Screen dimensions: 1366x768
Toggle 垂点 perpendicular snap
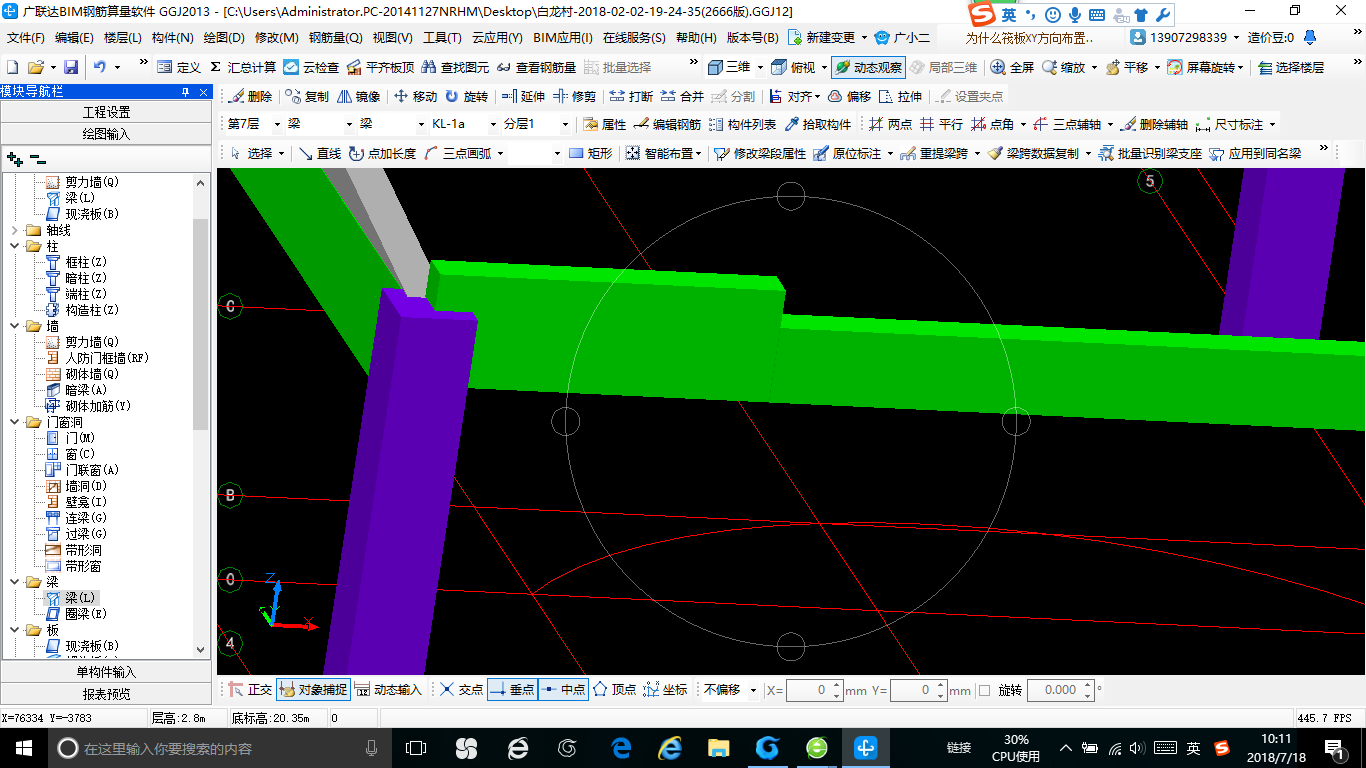(x=512, y=690)
